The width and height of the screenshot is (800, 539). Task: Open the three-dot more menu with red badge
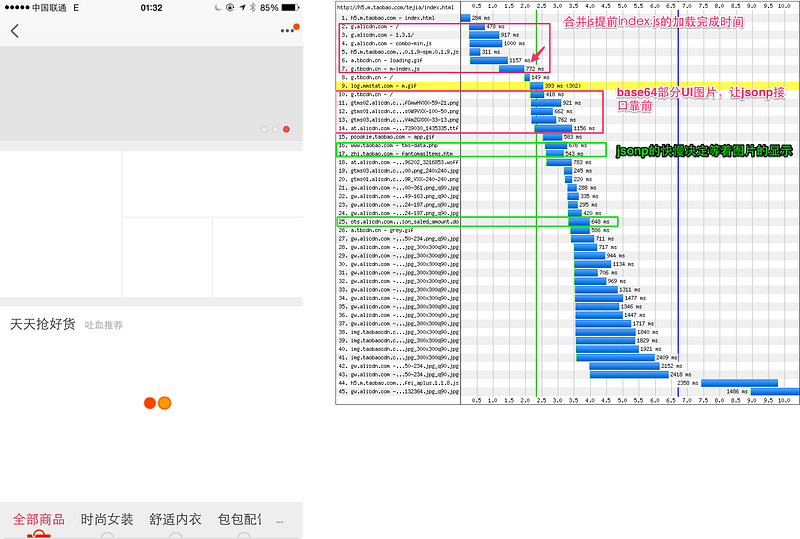[x=289, y=30]
